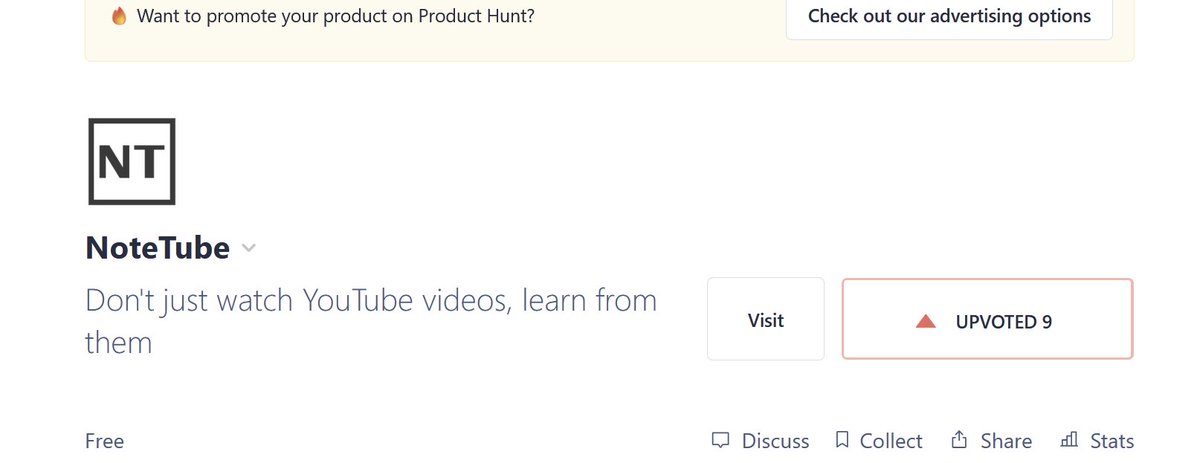Open the Stats label
1200x463 pixels.
pyautogui.click(x=1112, y=441)
